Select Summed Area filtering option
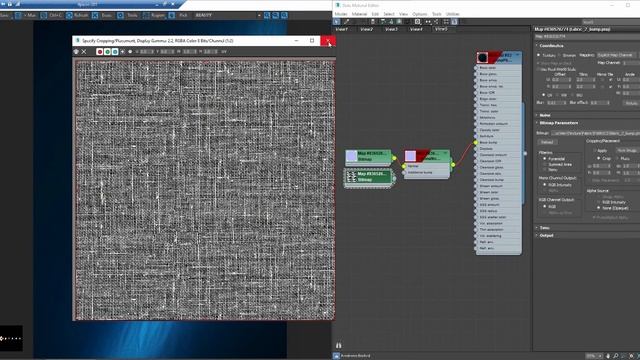 point(545,164)
